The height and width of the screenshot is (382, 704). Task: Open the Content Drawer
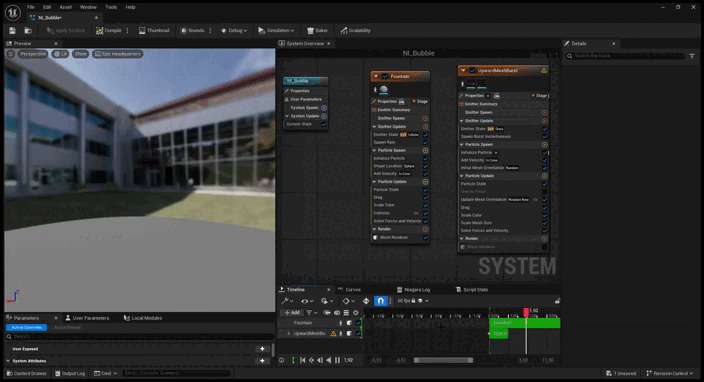pos(27,373)
